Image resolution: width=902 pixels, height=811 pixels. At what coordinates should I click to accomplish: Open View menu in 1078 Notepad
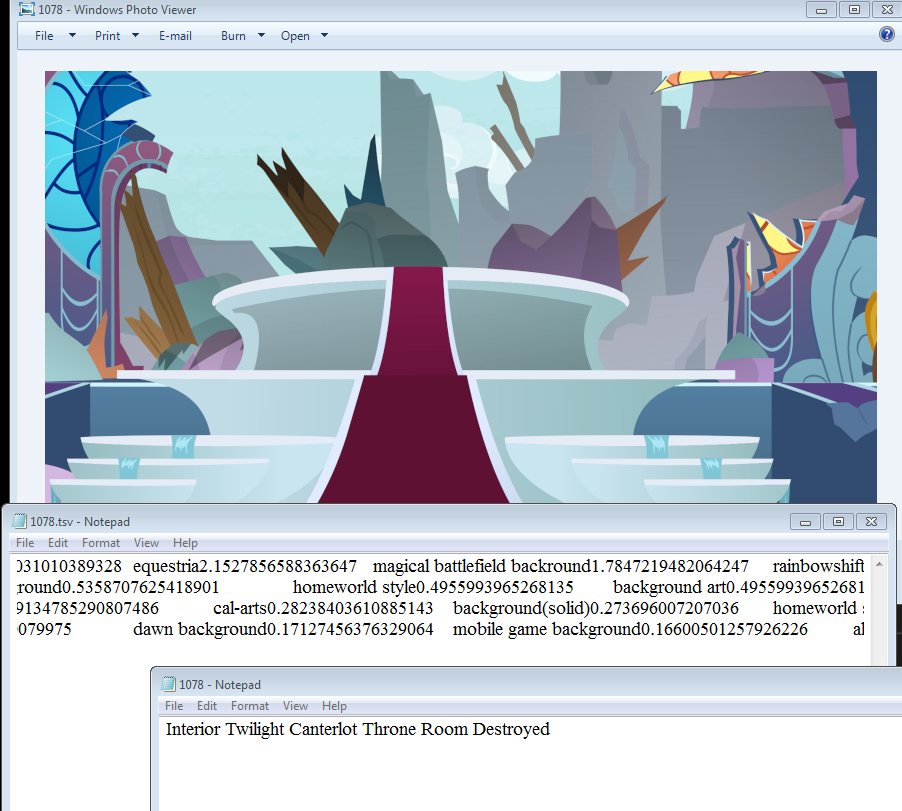point(295,705)
